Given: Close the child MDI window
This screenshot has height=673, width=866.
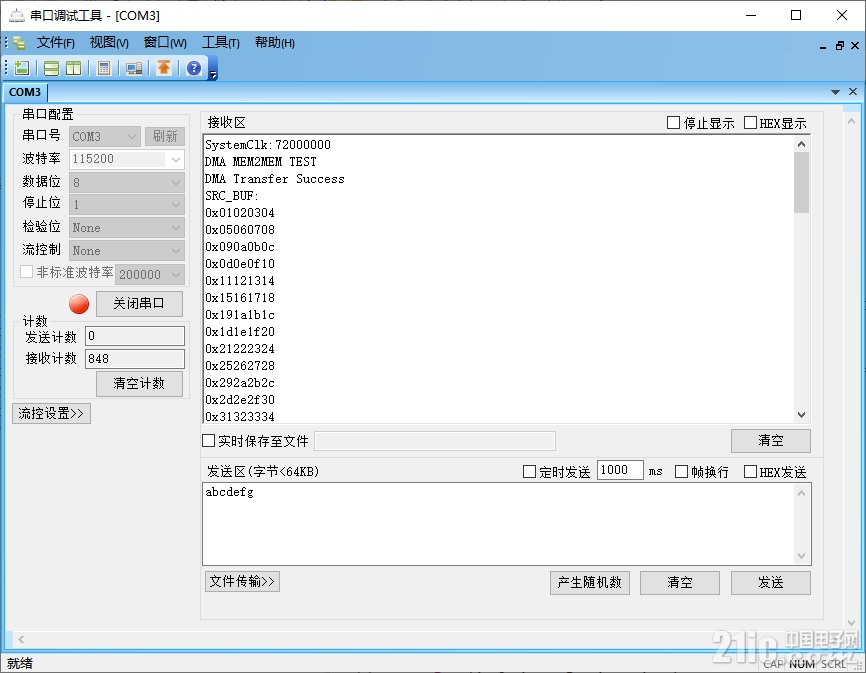Looking at the screenshot, I should point(855,46).
